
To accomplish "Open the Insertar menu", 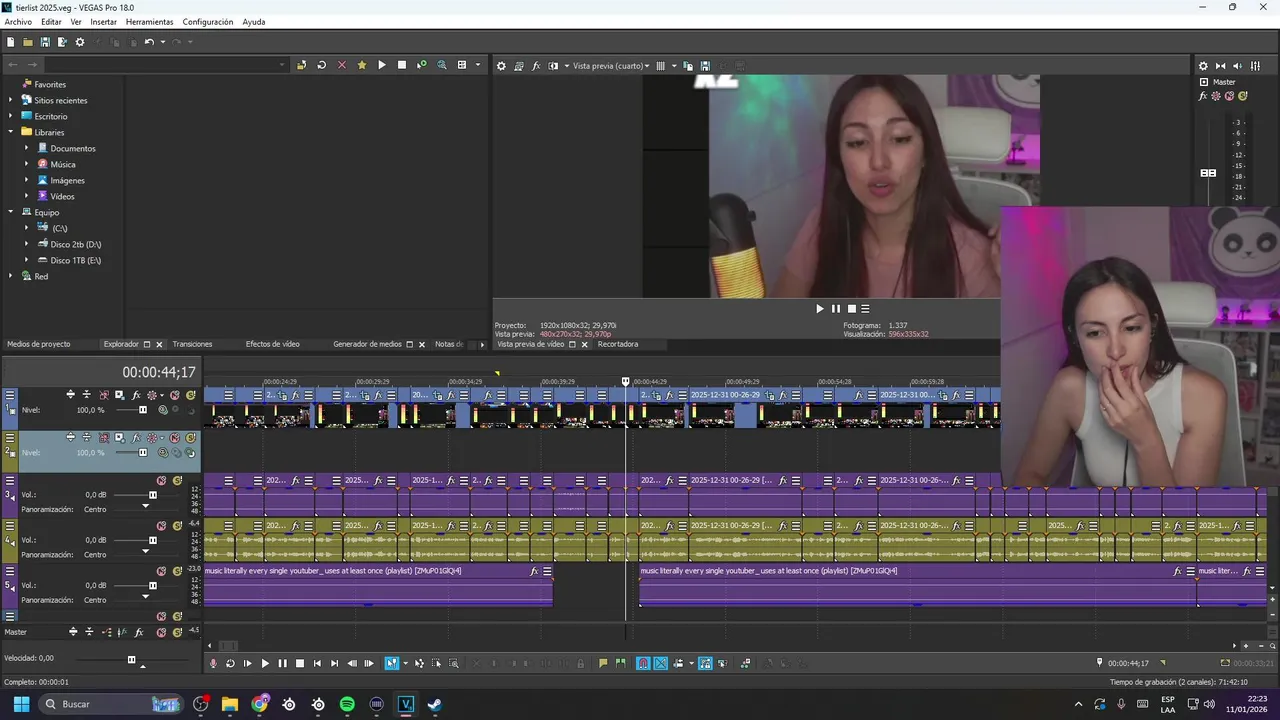I will (103, 22).
